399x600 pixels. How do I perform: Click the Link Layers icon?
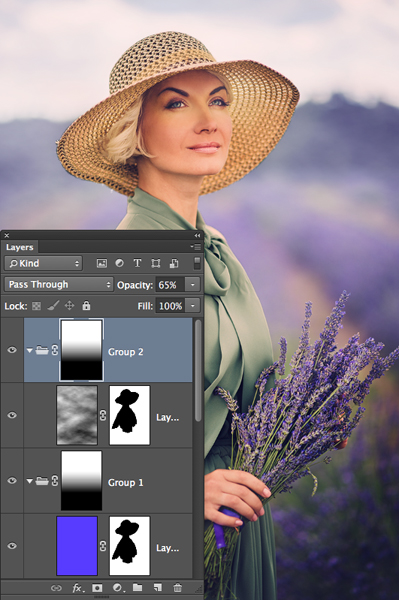(x=56, y=588)
